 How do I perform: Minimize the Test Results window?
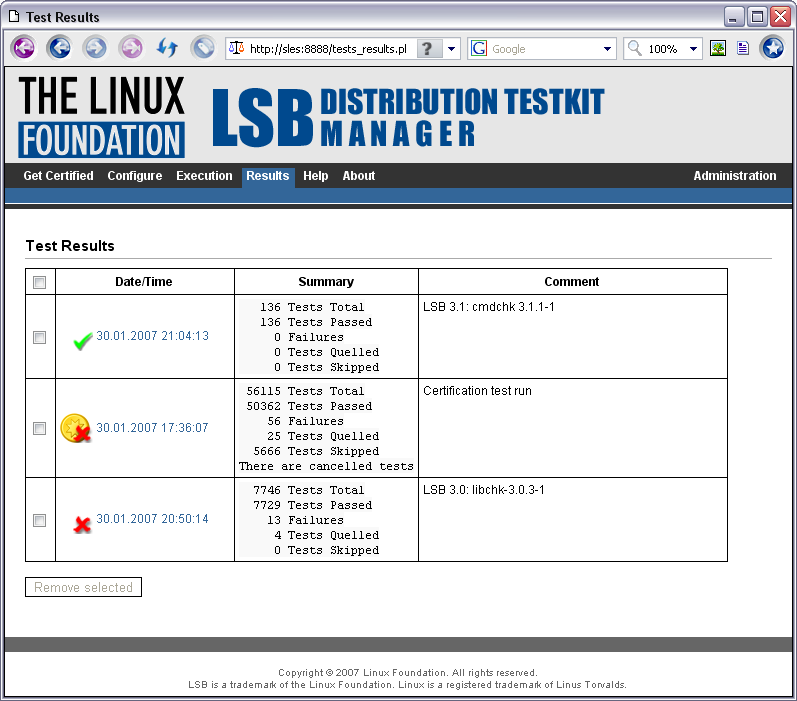tap(733, 17)
